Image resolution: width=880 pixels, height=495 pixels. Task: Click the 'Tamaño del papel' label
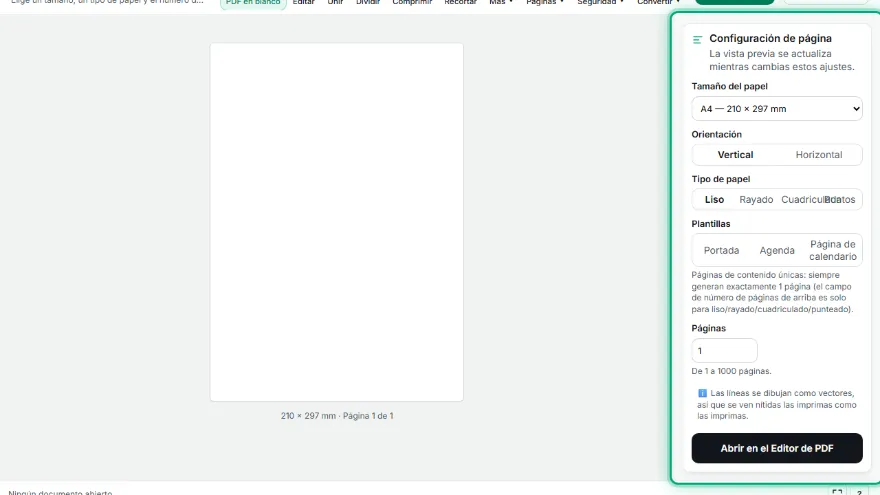[729, 86]
